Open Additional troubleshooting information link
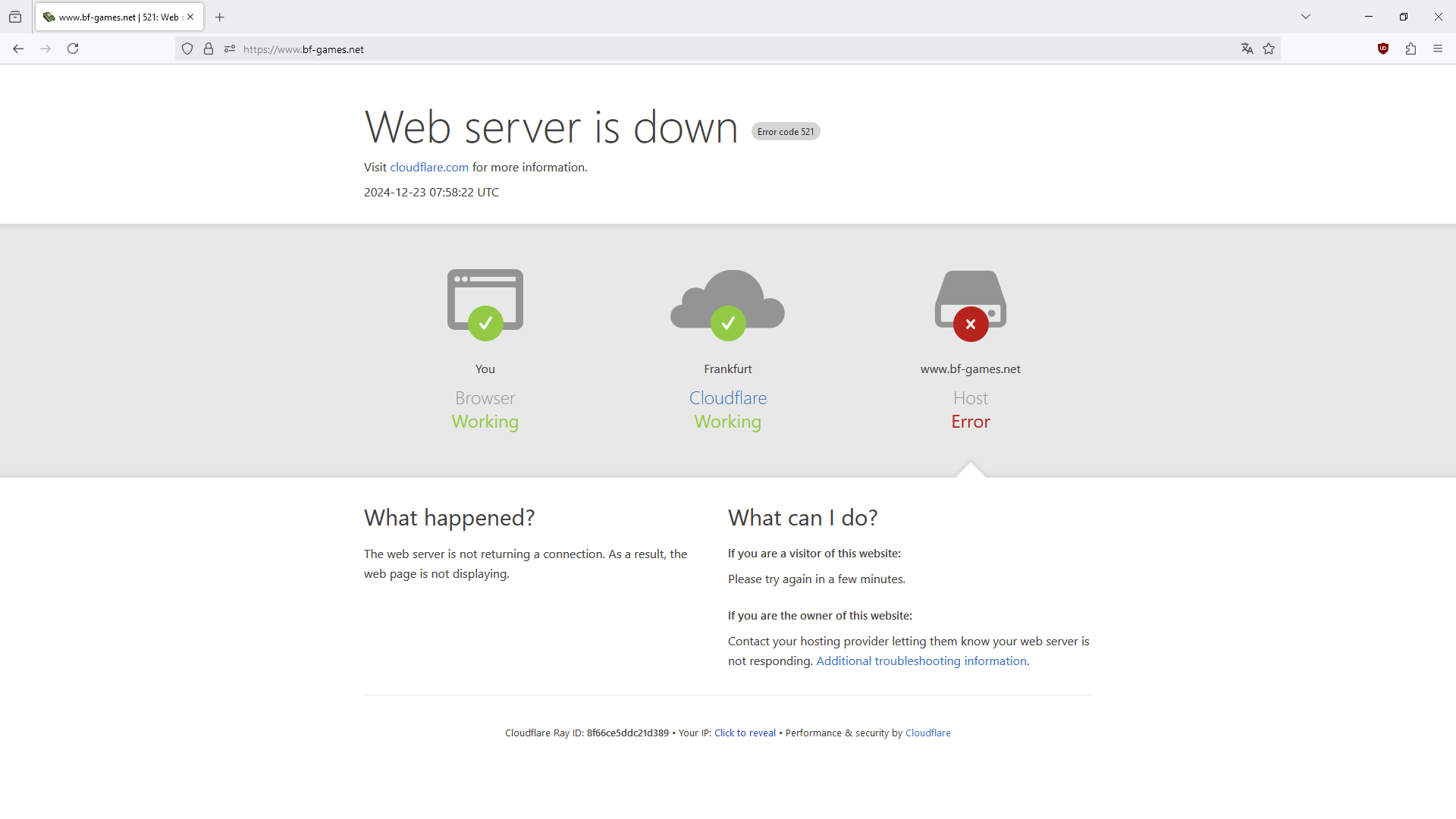This screenshot has height=819, width=1456. (921, 661)
